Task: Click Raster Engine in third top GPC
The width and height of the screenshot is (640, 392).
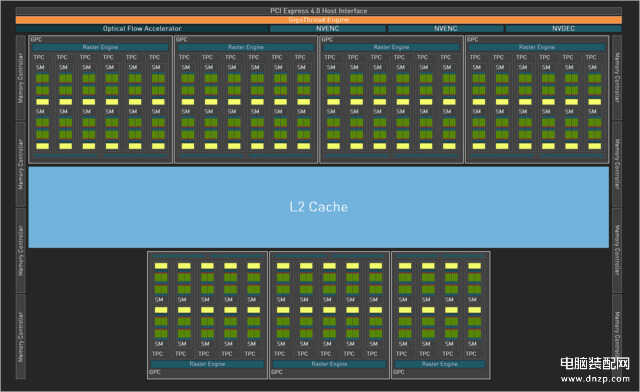Action: tap(391, 47)
